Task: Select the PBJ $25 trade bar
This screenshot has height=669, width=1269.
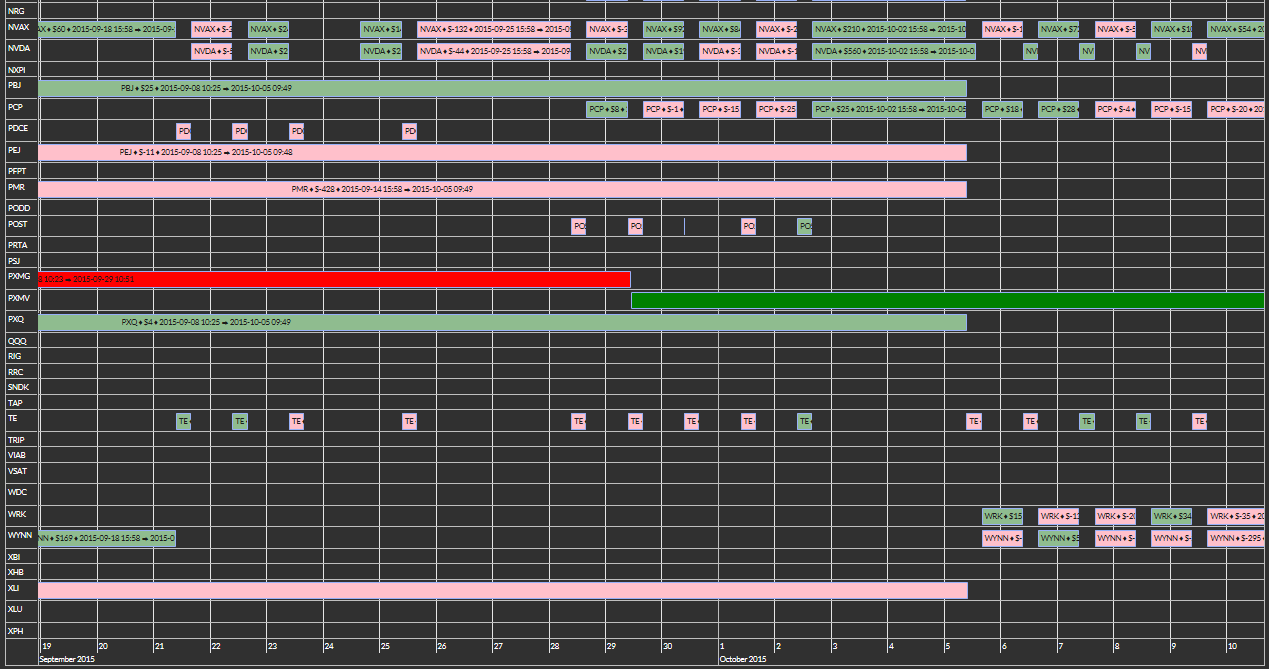Action: pyautogui.click(x=503, y=89)
